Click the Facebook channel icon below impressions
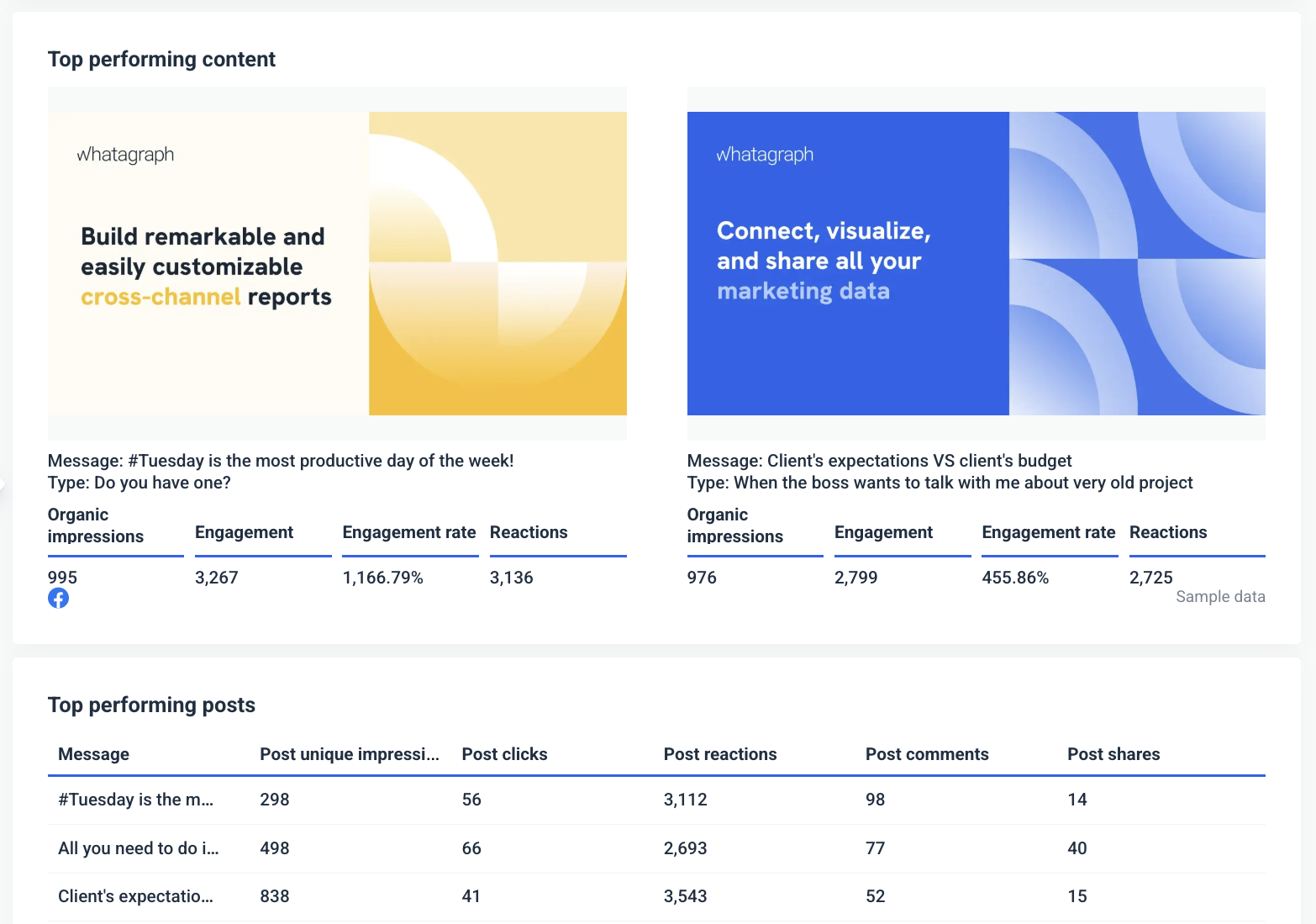The height and width of the screenshot is (924, 1316). 59,598
